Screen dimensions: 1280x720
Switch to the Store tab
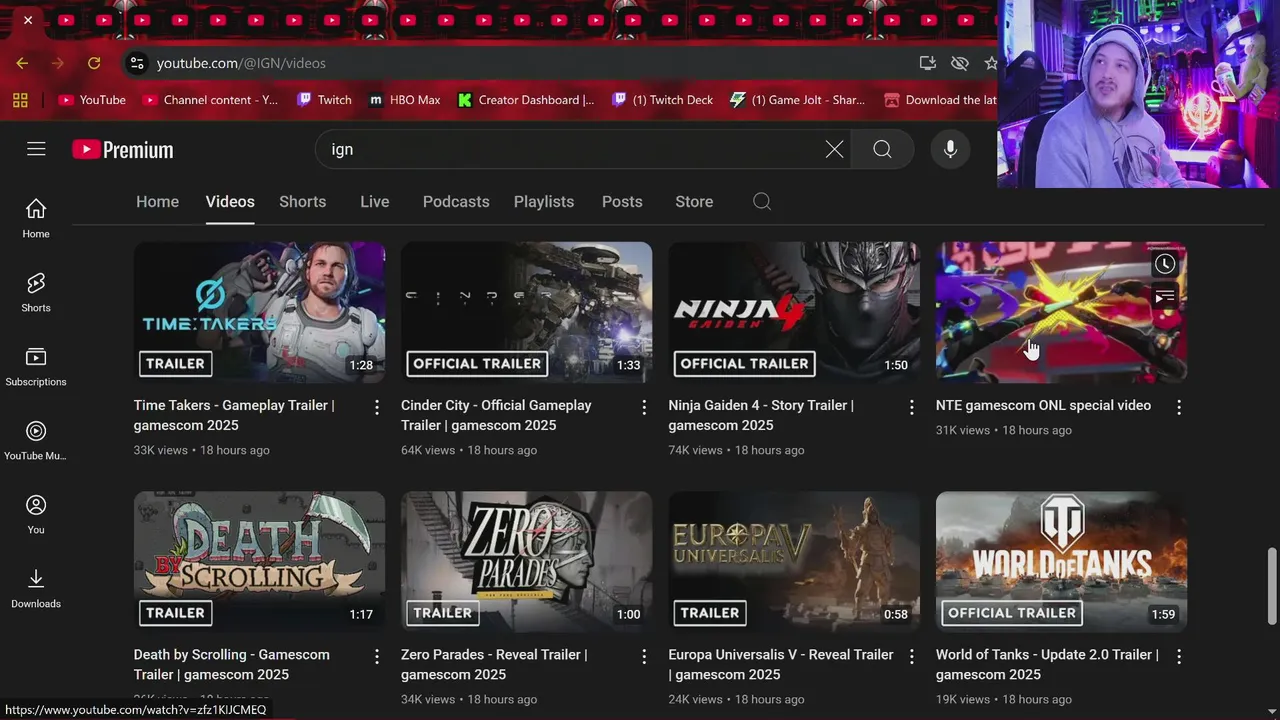pos(694,201)
